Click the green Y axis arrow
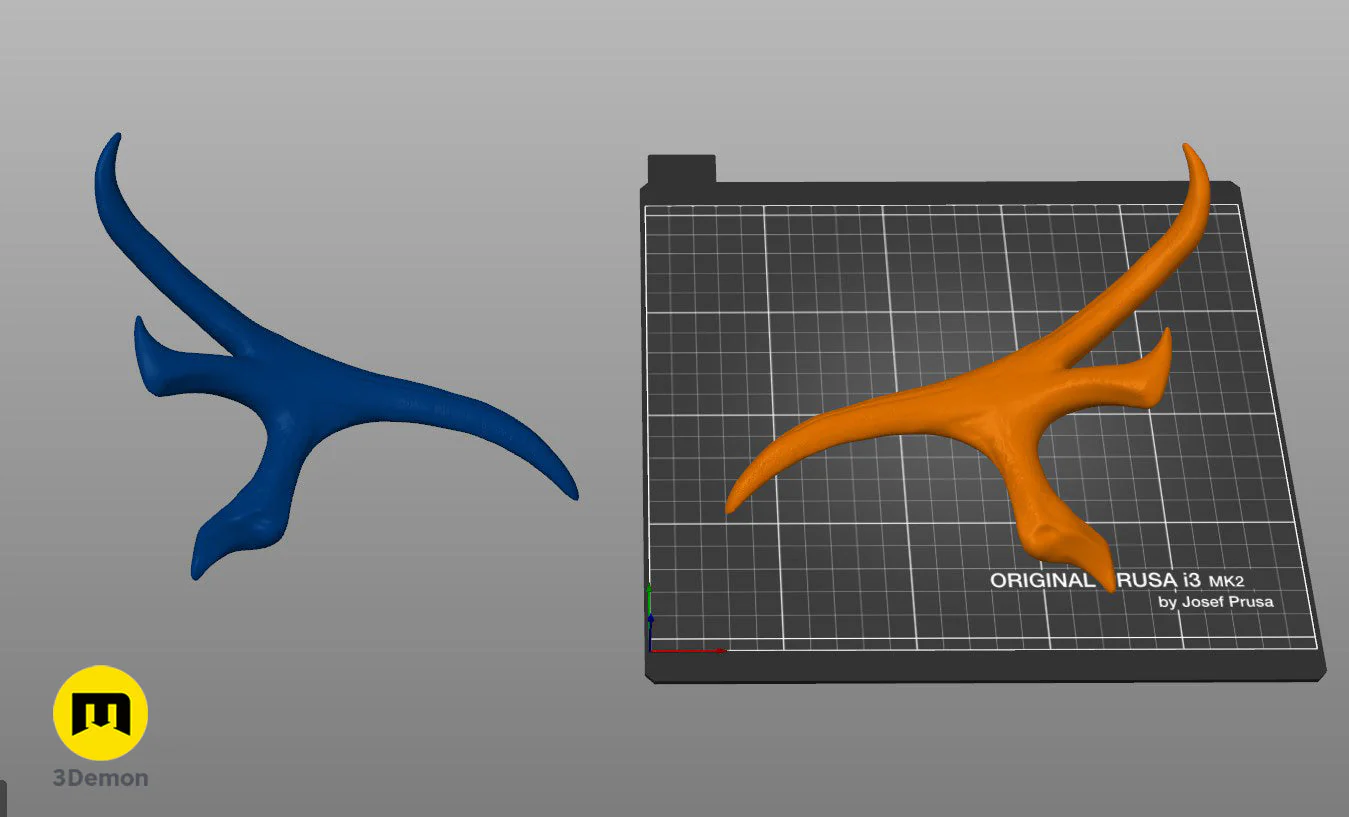The width and height of the screenshot is (1349, 817). [x=649, y=600]
